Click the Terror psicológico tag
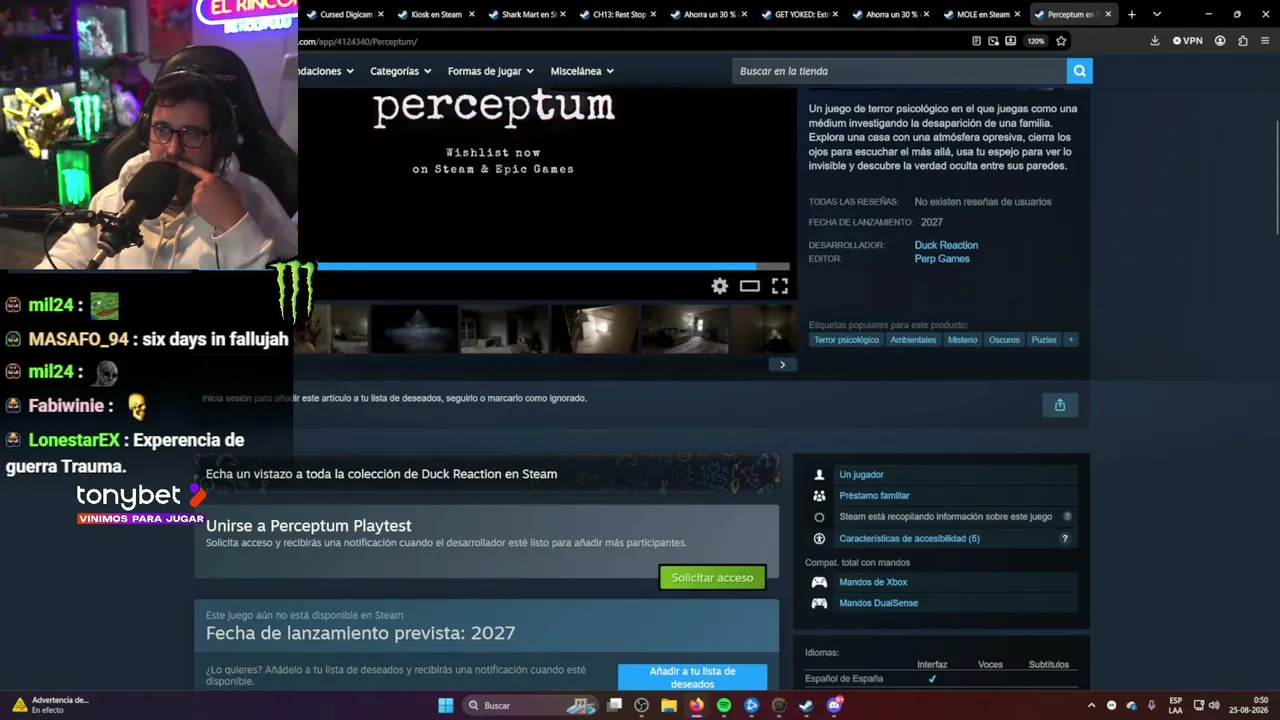Viewport: 1280px width, 720px height. coord(846,340)
